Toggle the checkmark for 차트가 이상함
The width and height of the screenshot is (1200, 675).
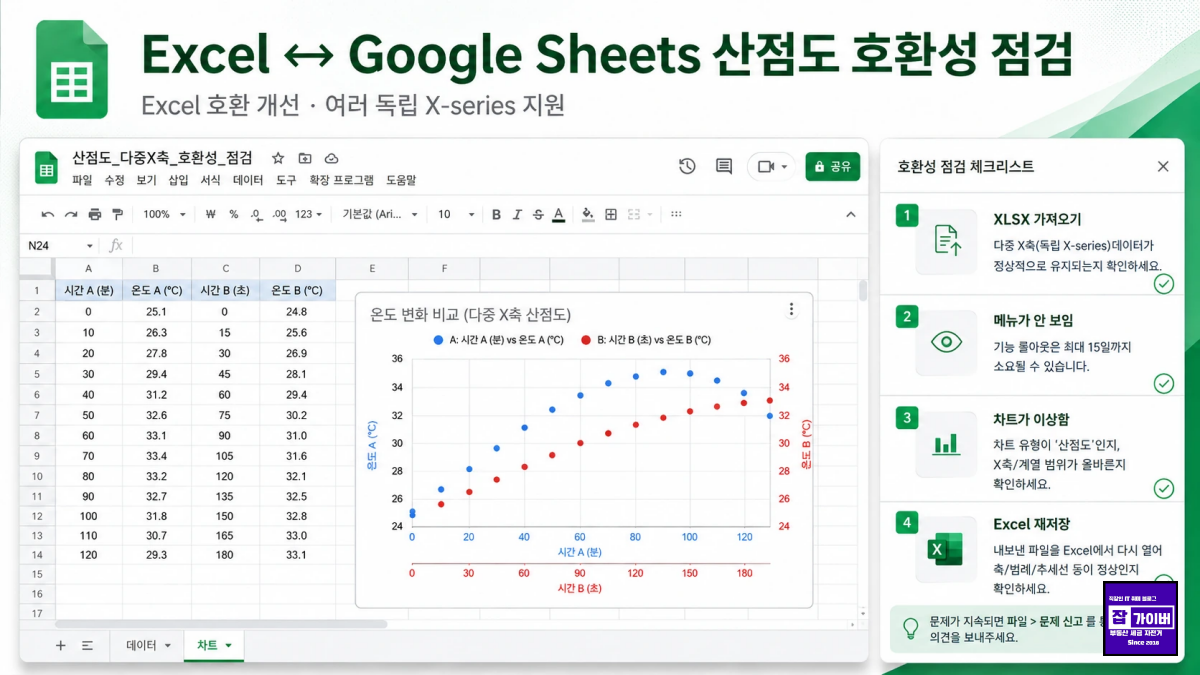click(1163, 488)
